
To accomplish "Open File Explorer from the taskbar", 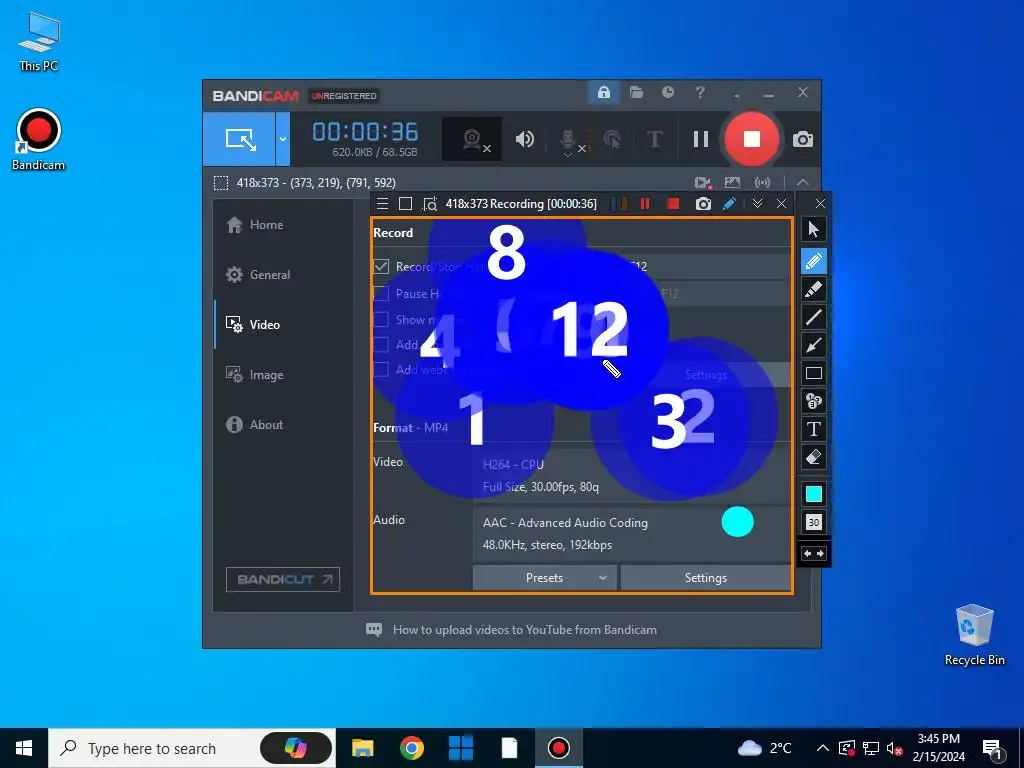I will (362, 748).
